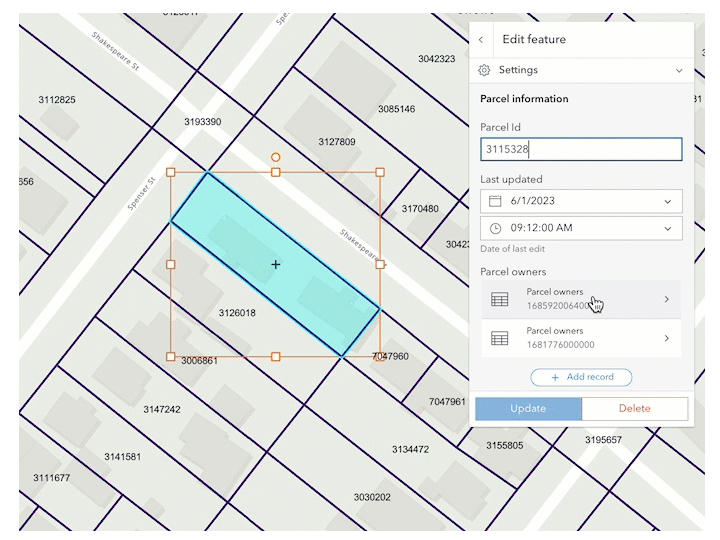Click the center crosshair of the selected parcel
This screenshot has height=540, width=720.
pos(276,264)
